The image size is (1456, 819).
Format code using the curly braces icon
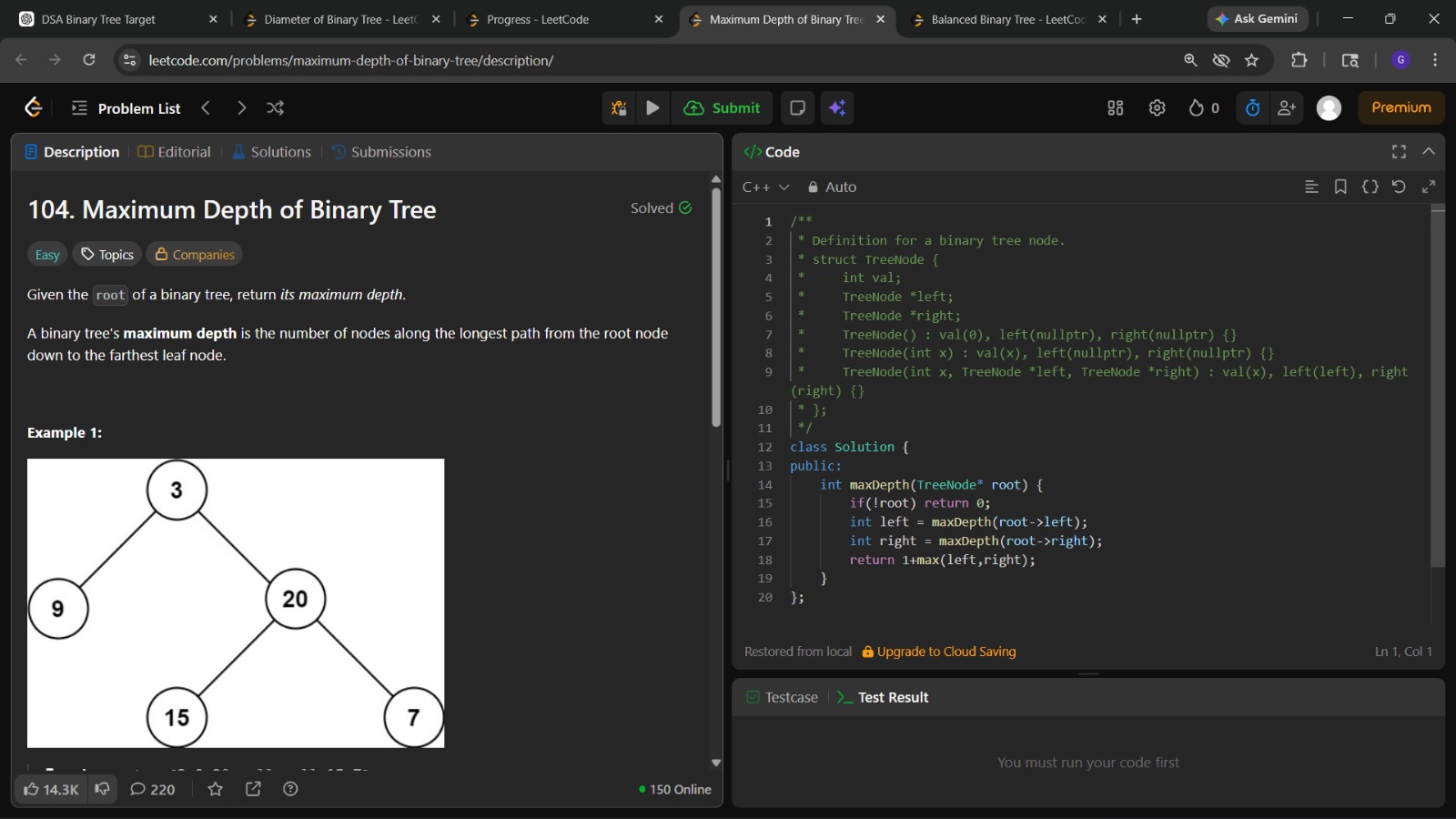(1370, 187)
